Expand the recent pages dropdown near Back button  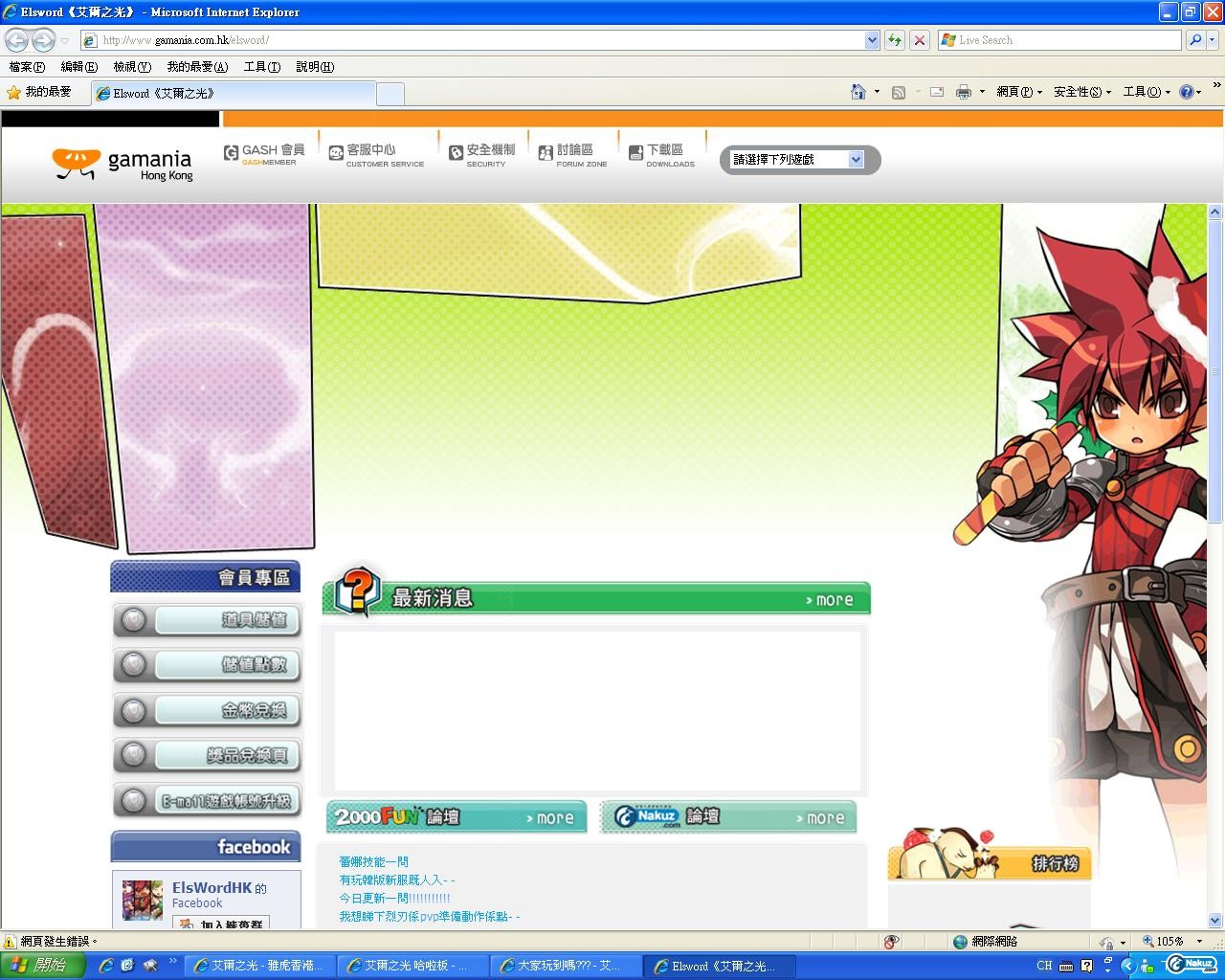[64, 40]
